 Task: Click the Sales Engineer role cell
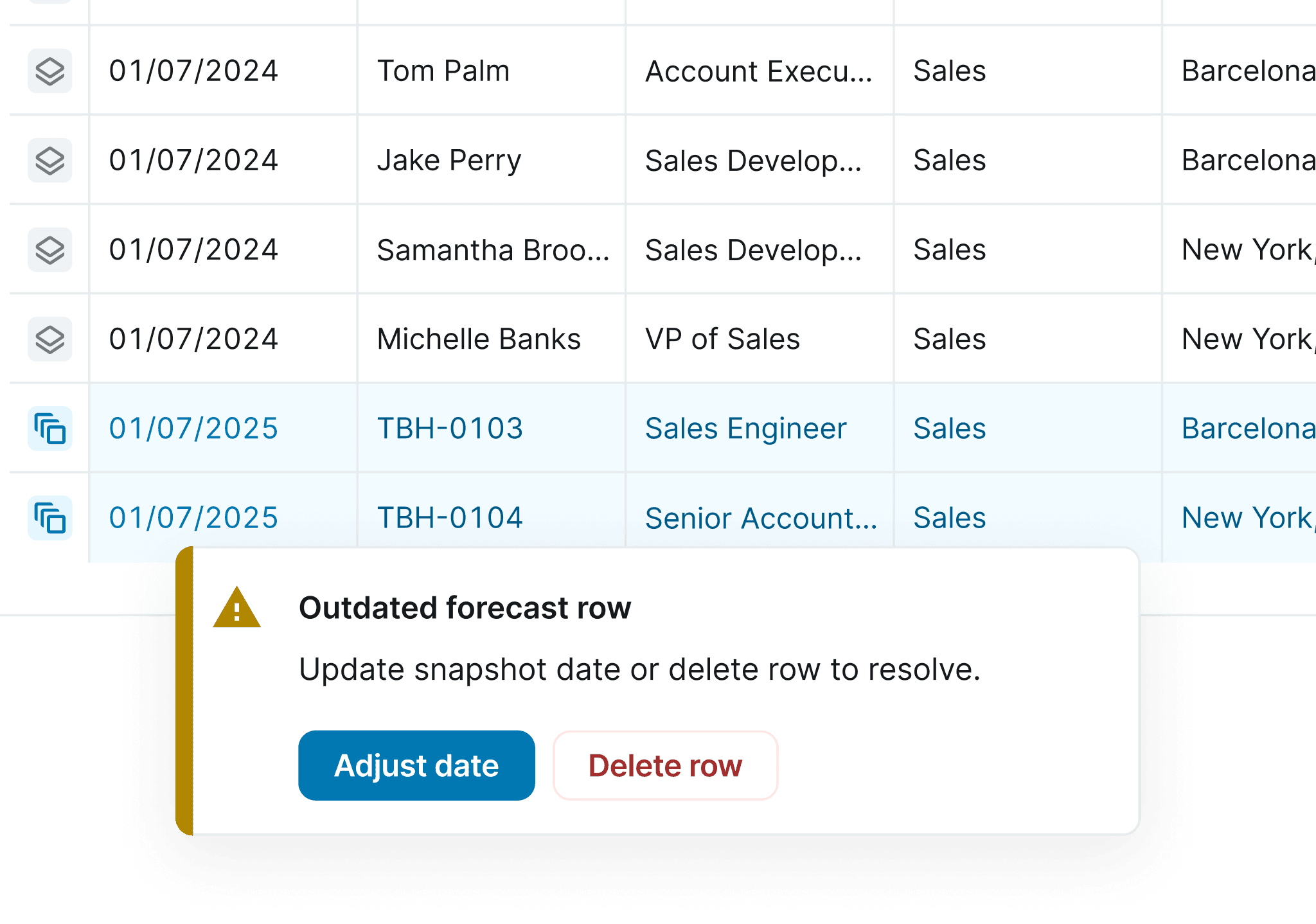coord(745,428)
